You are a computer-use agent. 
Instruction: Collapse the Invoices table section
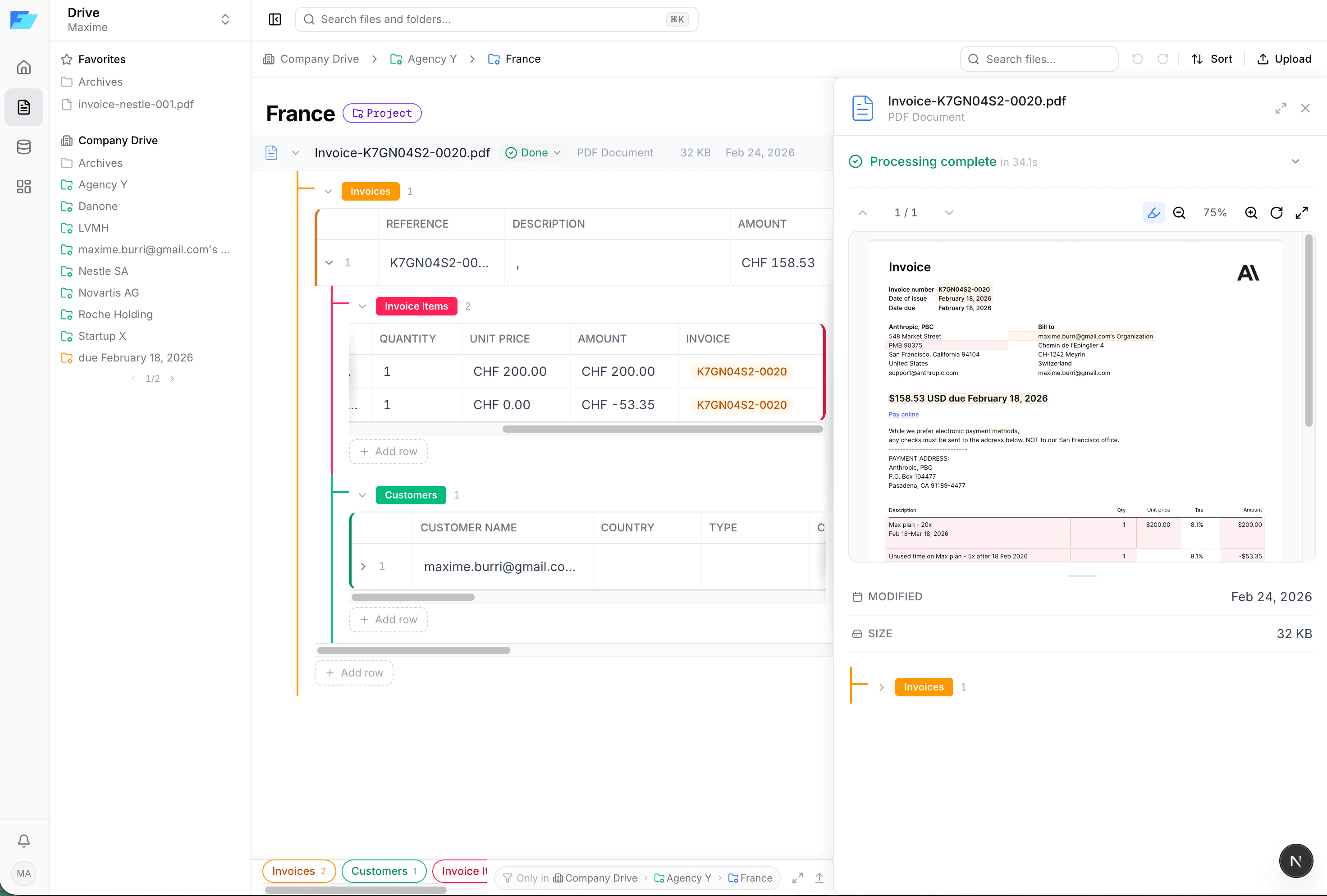328,191
